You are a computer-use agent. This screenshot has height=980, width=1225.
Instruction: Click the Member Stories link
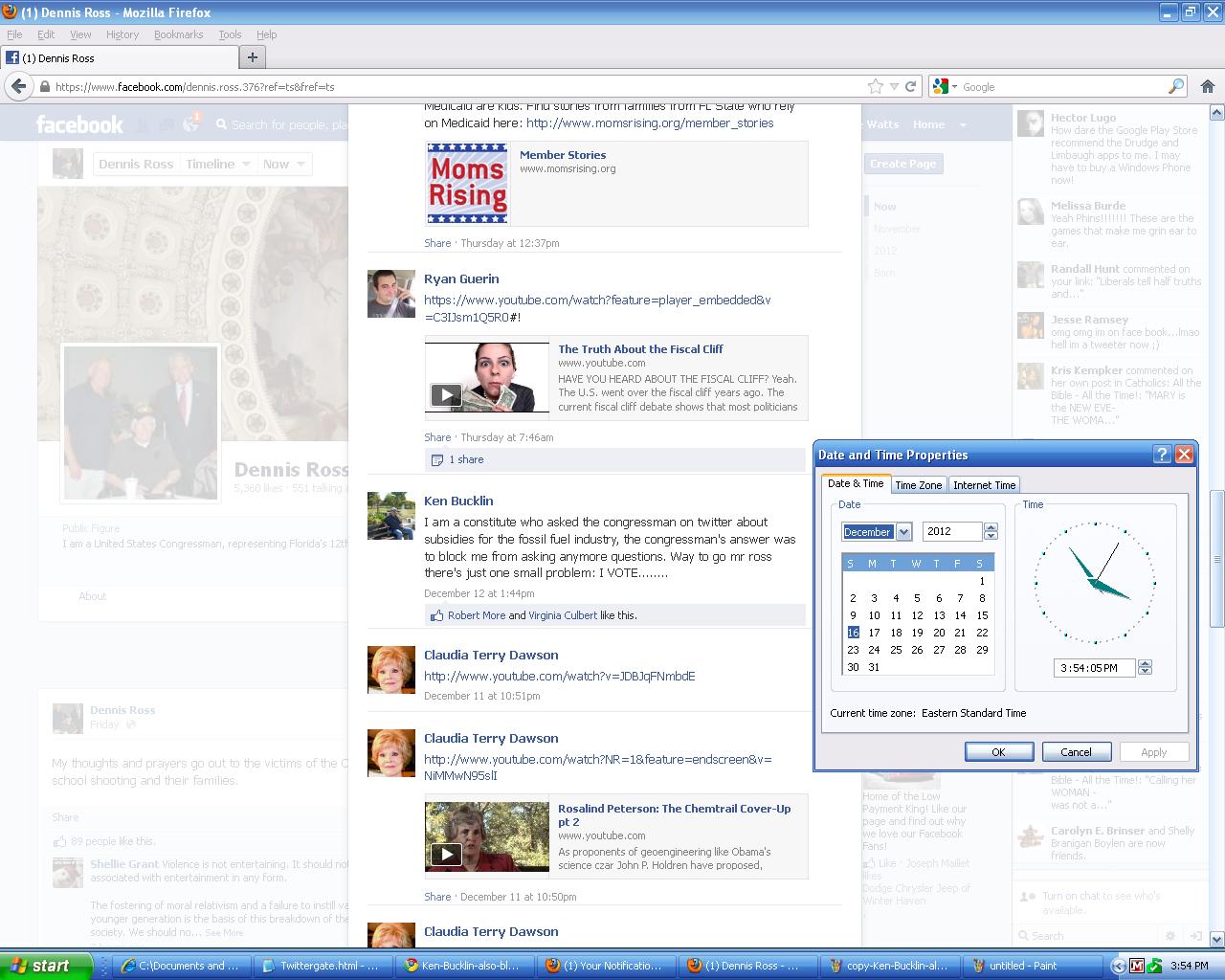click(x=563, y=154)
